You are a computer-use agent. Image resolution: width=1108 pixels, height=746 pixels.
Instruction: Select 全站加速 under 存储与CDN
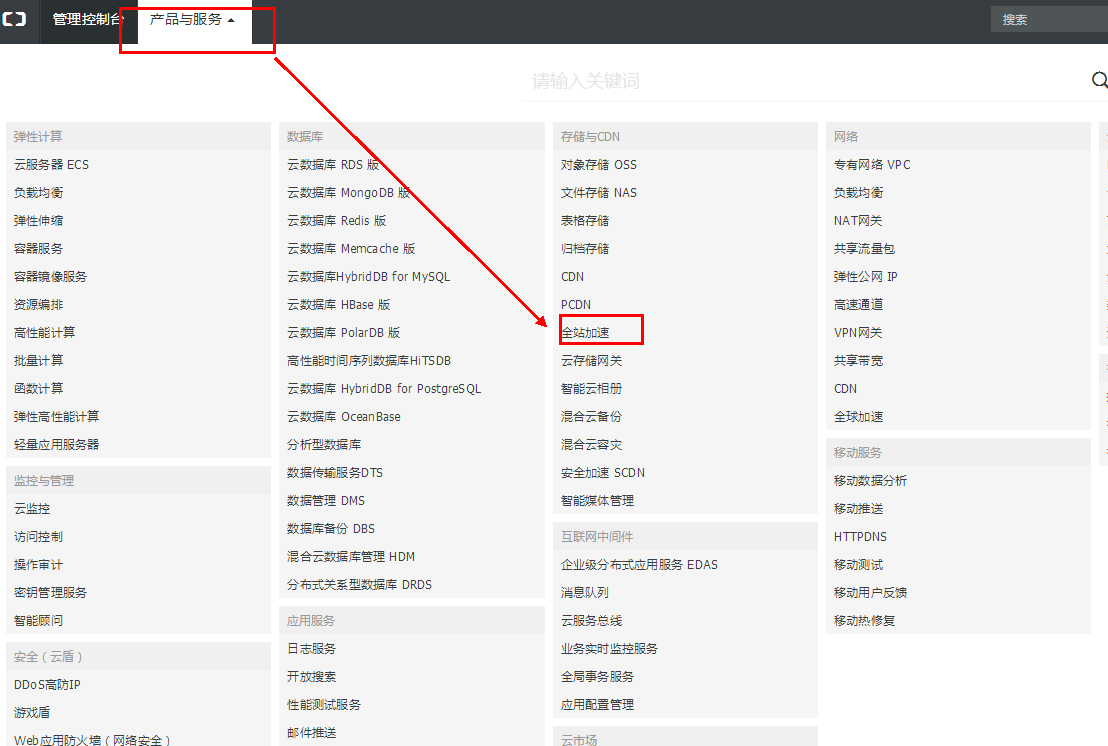click(x=586, y=333)
